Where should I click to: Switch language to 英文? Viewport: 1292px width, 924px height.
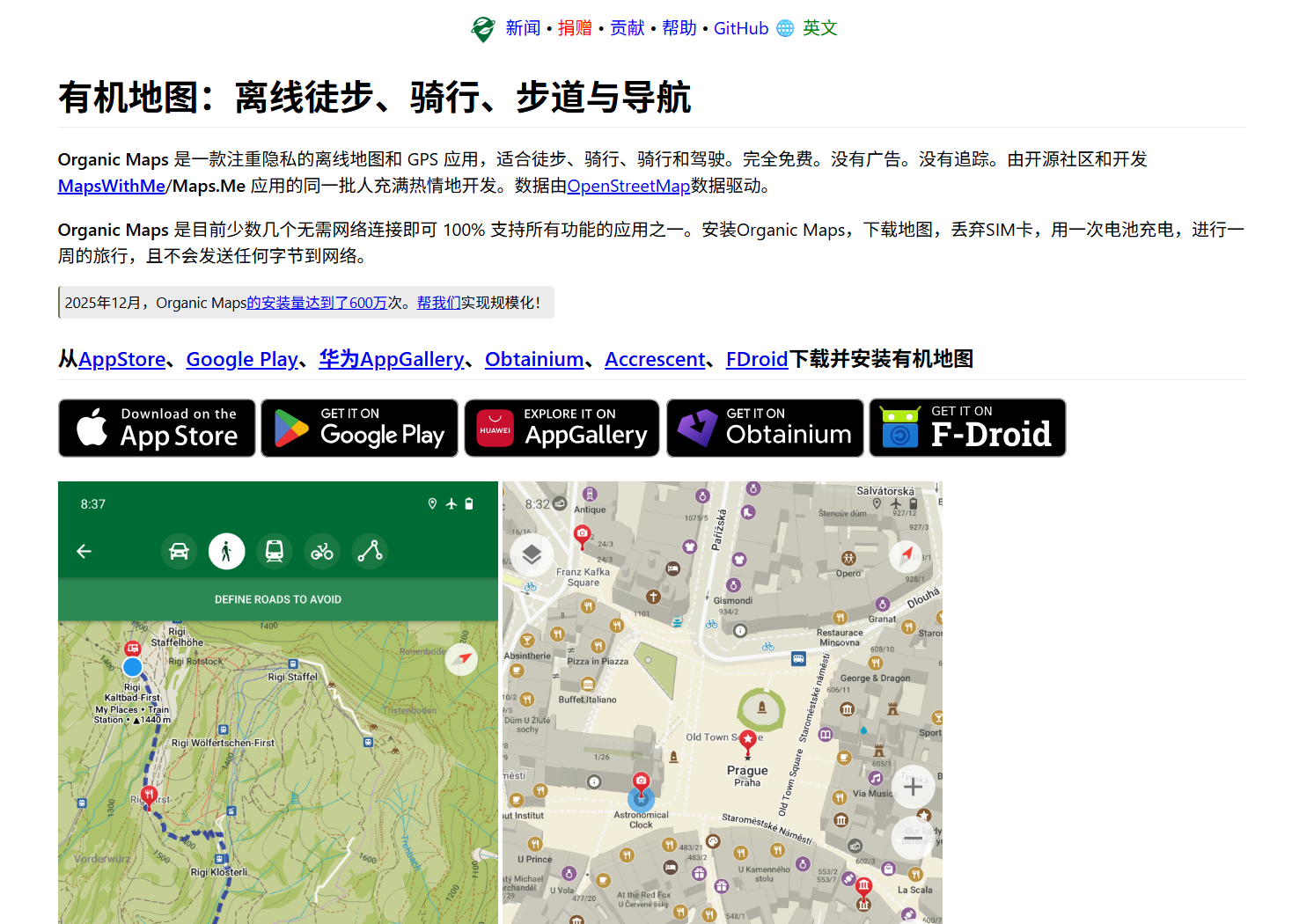tap(820, 28)
